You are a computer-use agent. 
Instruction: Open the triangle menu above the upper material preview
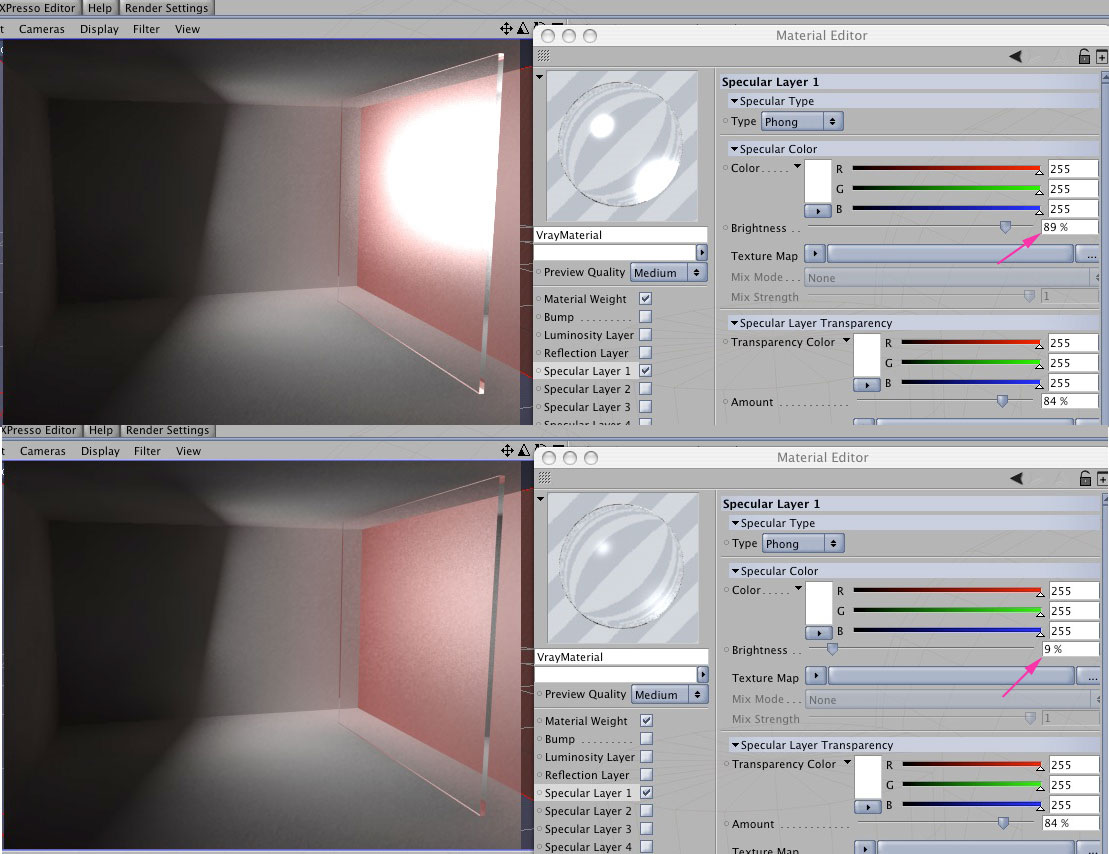click(x=540, y=76)
